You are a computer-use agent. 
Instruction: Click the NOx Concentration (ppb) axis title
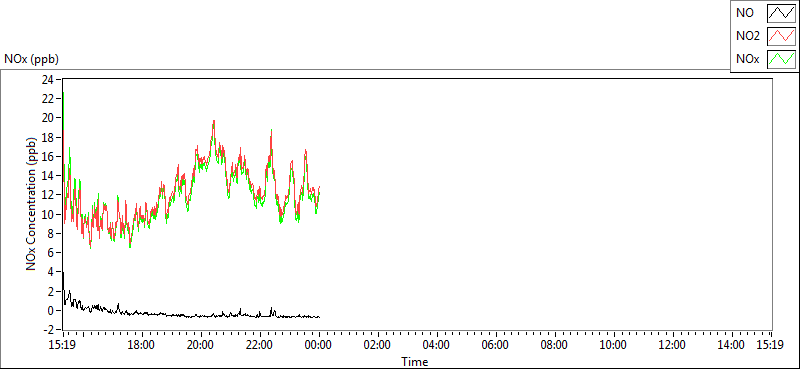[31, 203]
